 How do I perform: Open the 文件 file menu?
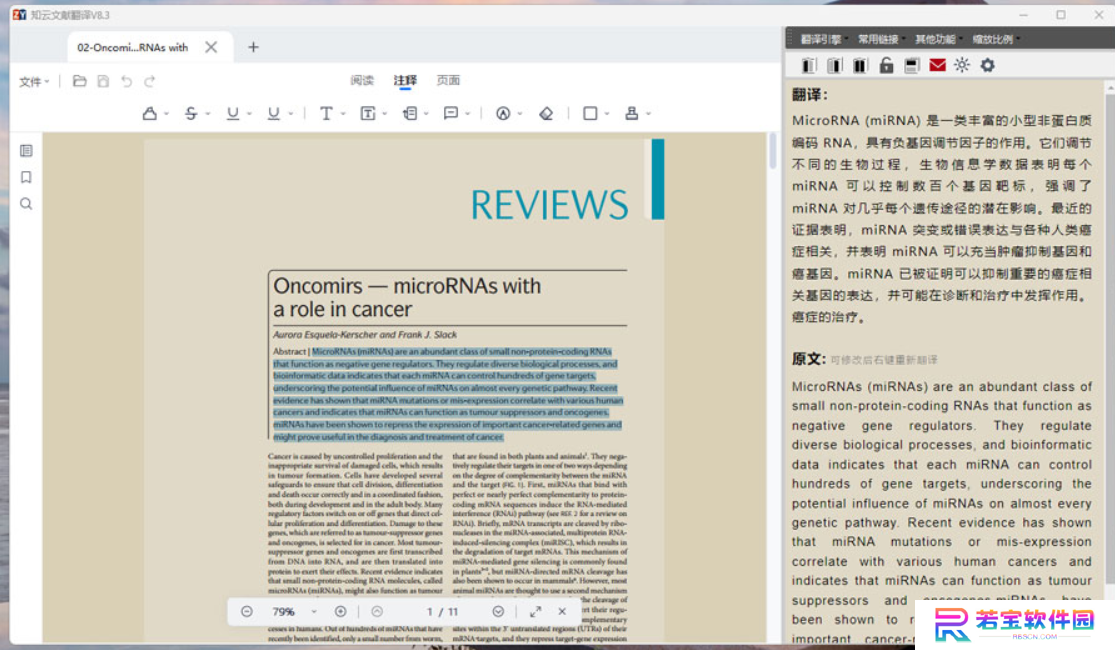(33, 82)
